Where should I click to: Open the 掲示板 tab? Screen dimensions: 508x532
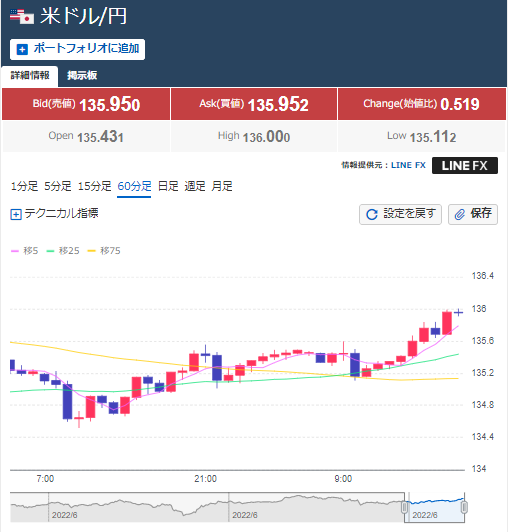82,75
